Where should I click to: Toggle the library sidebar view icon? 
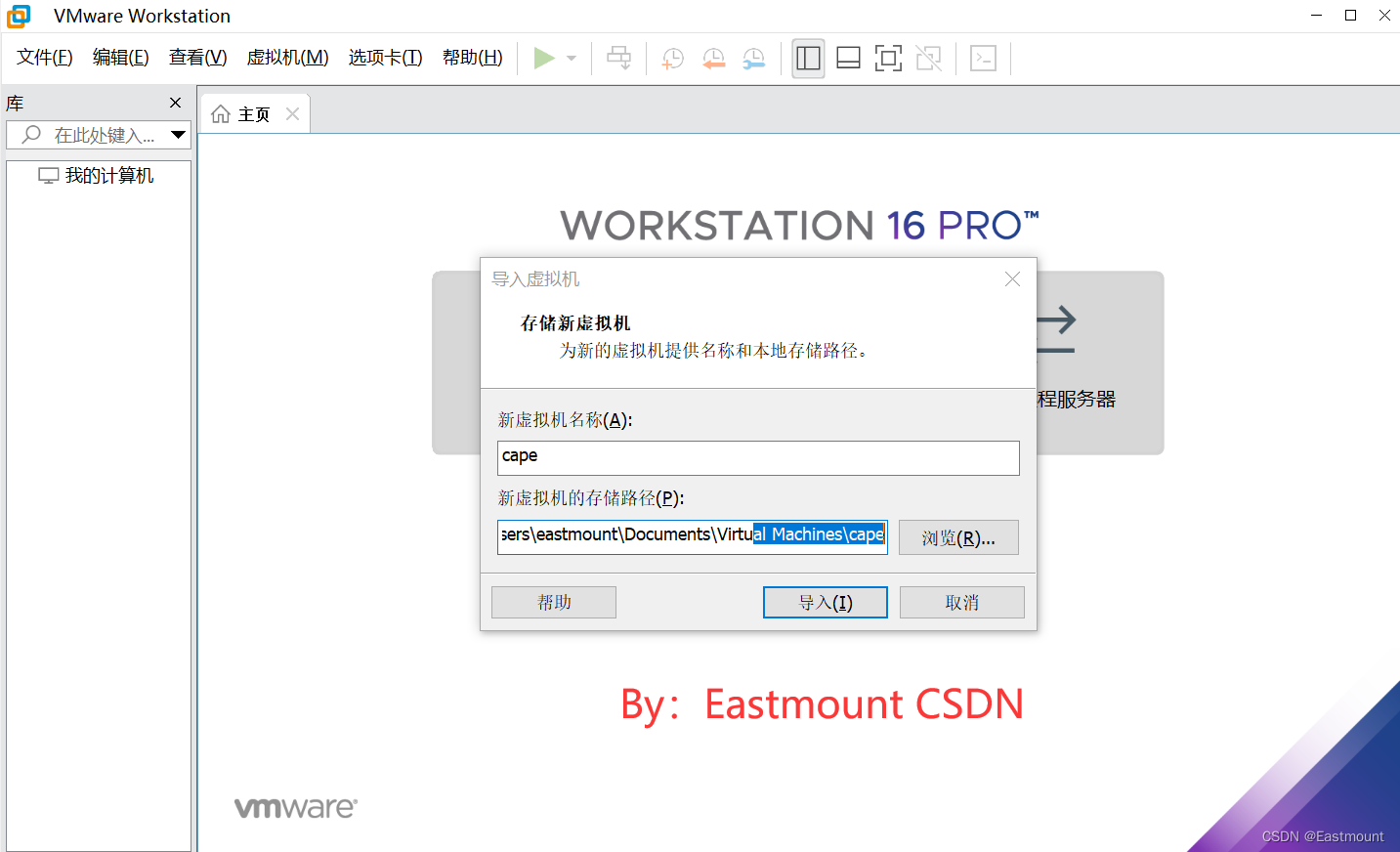808,59
